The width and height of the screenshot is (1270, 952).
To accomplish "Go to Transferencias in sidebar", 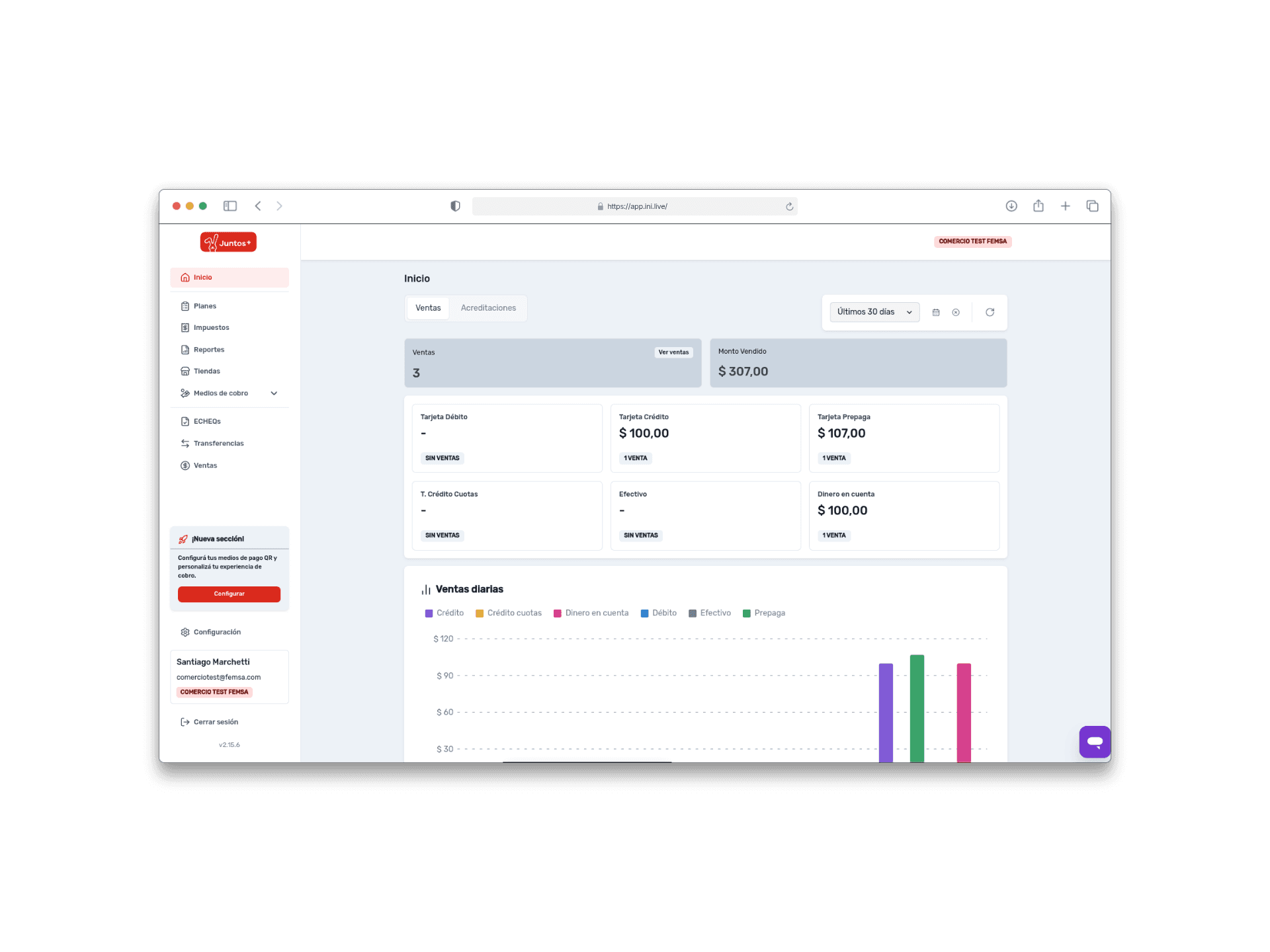I will click(x=218, y=444).
